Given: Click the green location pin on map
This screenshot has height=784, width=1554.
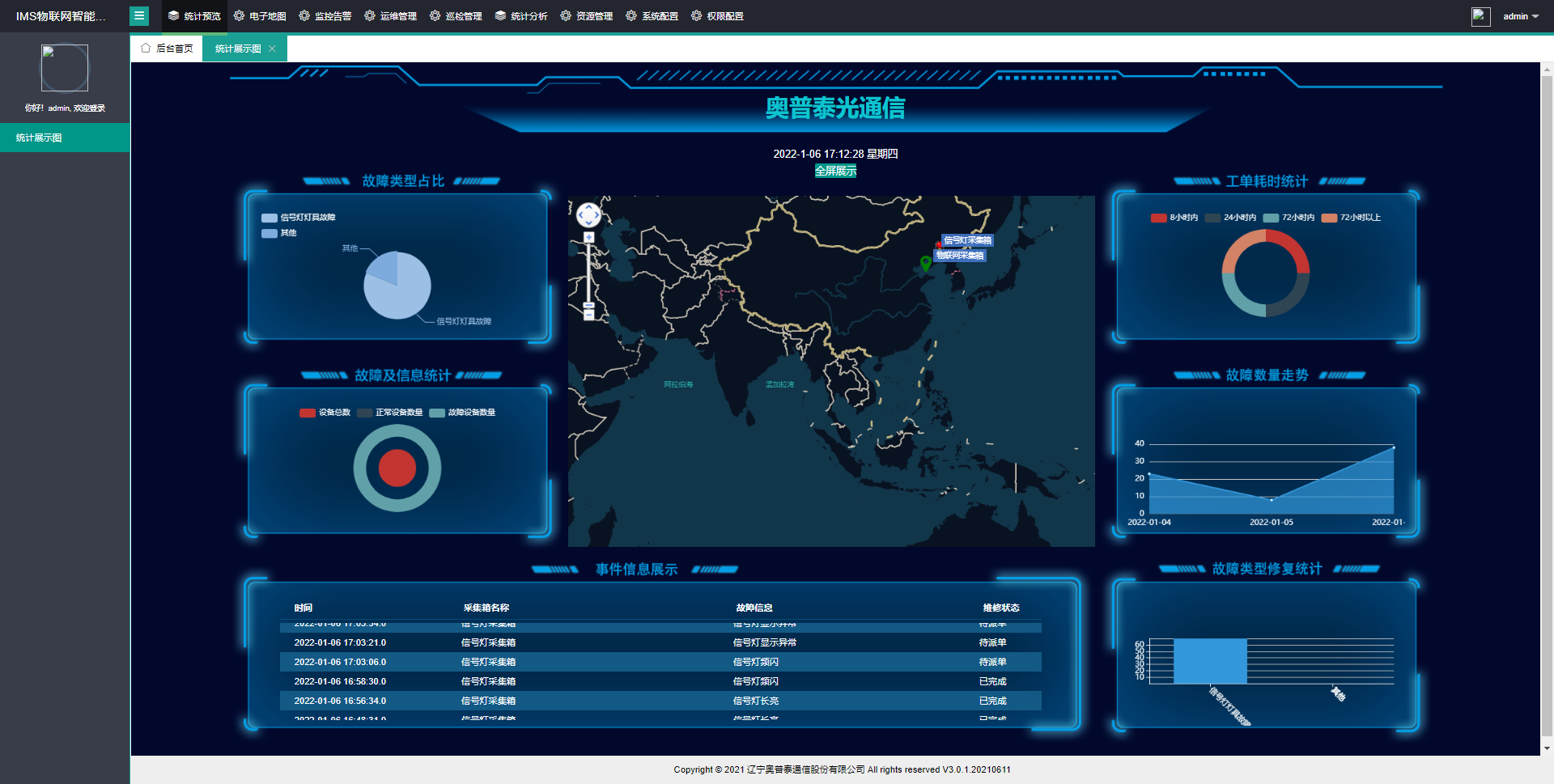Looking at the screenshot, I should 926,263.
